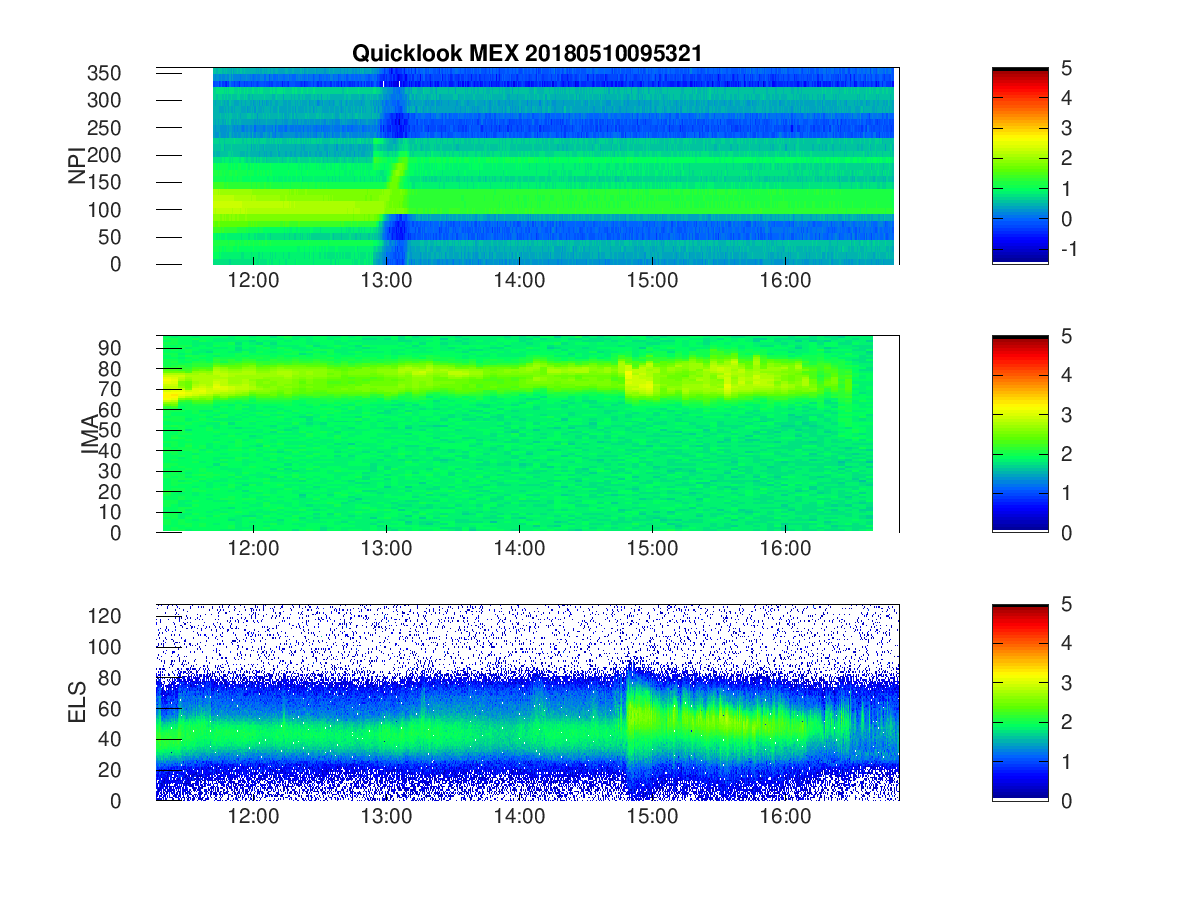Viewport: 1200px width, 900px height.
Task: Click the 15:00 label under IMA panel
Action: (x=652, y=550)
